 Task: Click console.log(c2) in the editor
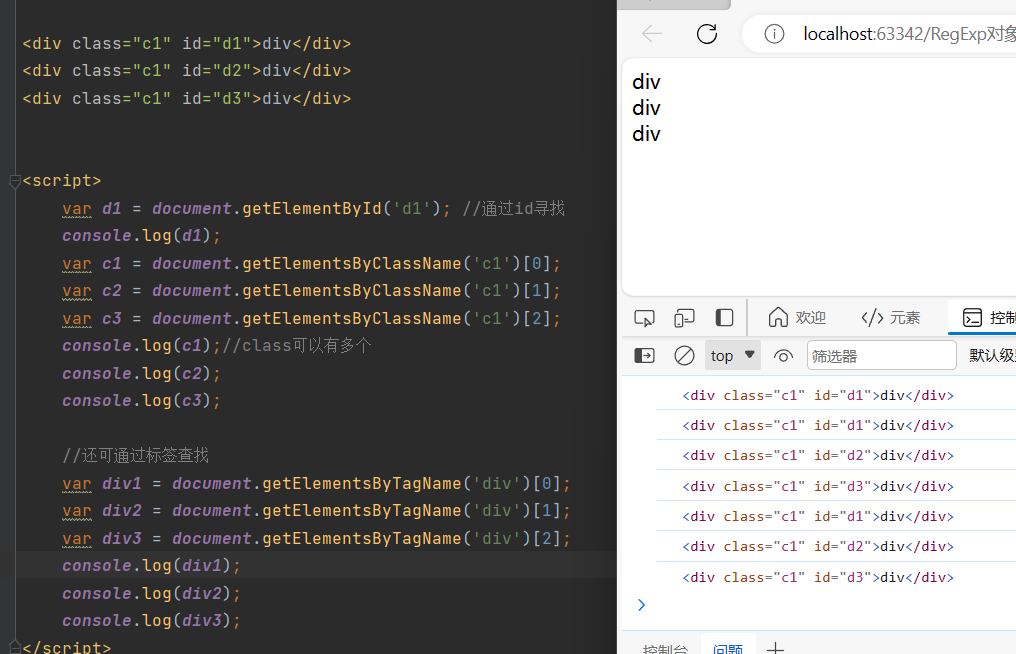click(141, 373)
